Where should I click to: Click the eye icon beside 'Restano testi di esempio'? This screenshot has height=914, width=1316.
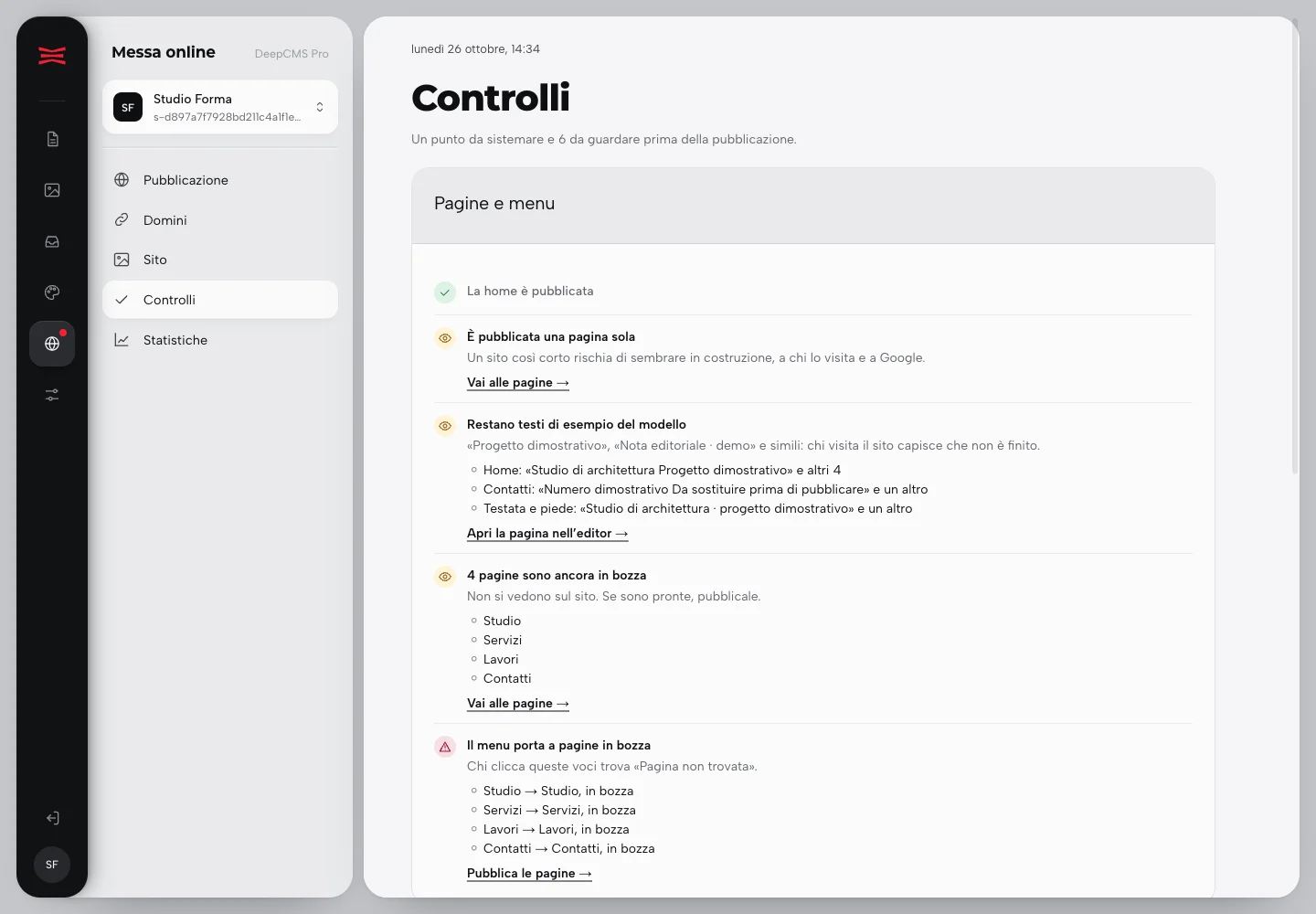(445, 426)
